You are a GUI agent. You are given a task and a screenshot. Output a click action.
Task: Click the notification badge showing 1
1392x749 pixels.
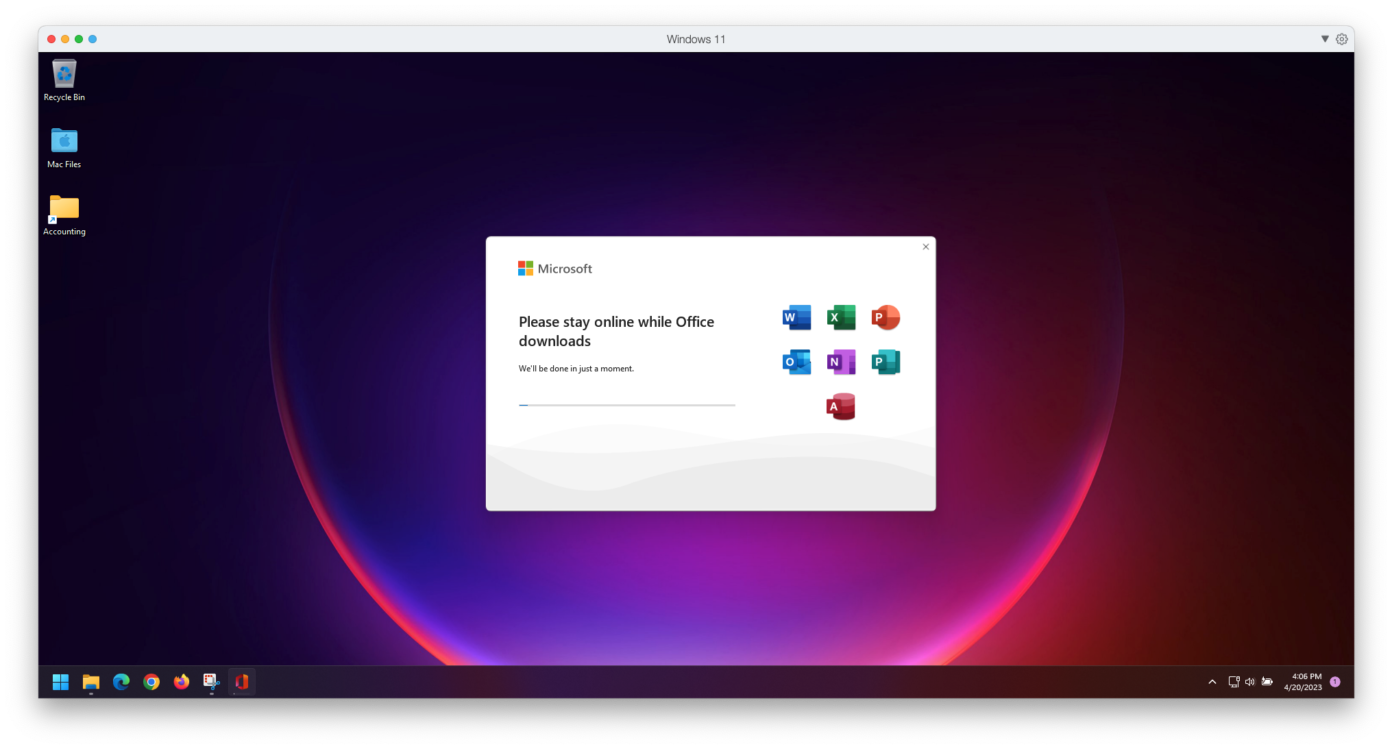tap(1334, 681)
